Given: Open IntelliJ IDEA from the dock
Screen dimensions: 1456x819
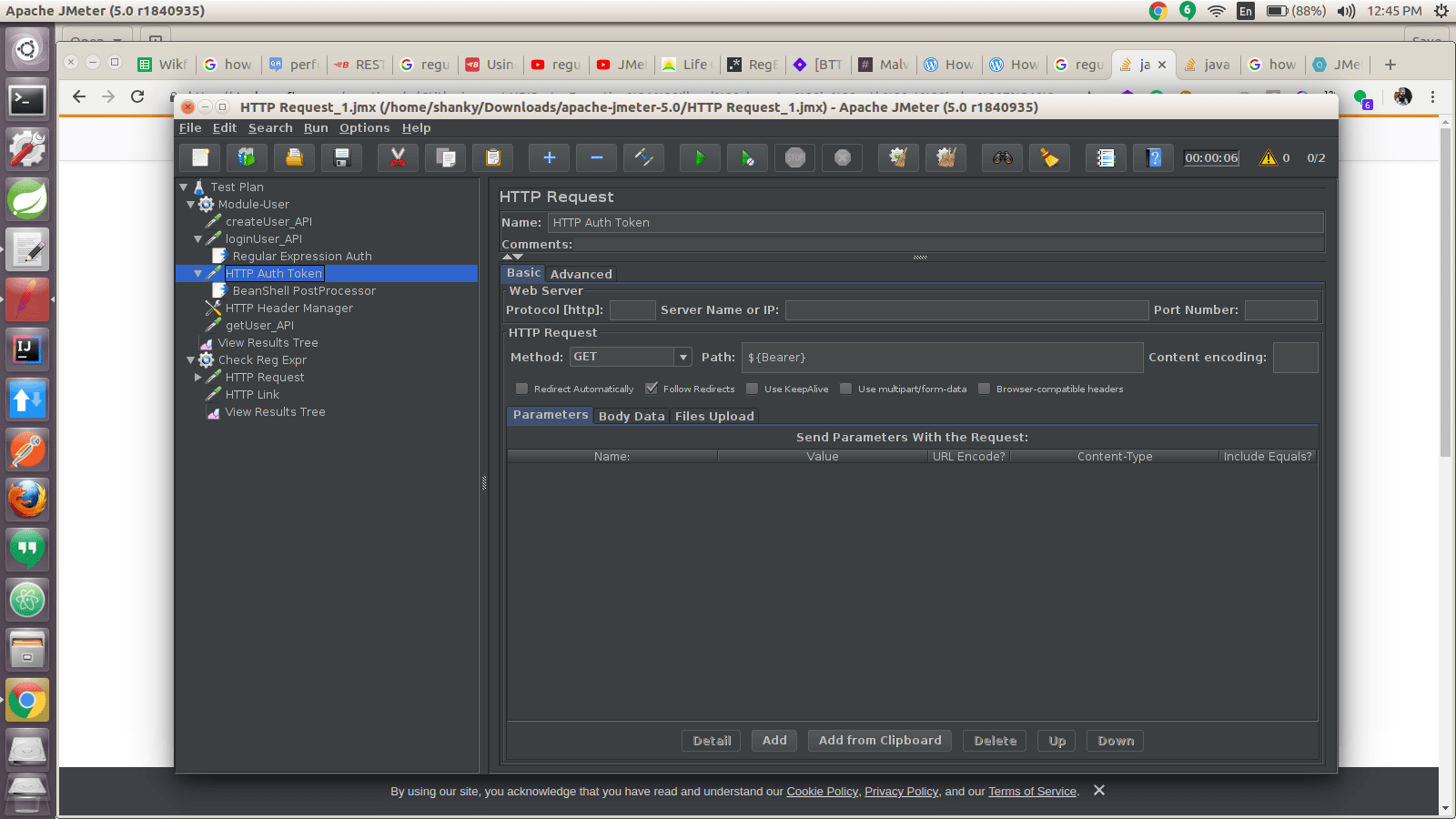Looking at the screenshot, I should point(27,349).
